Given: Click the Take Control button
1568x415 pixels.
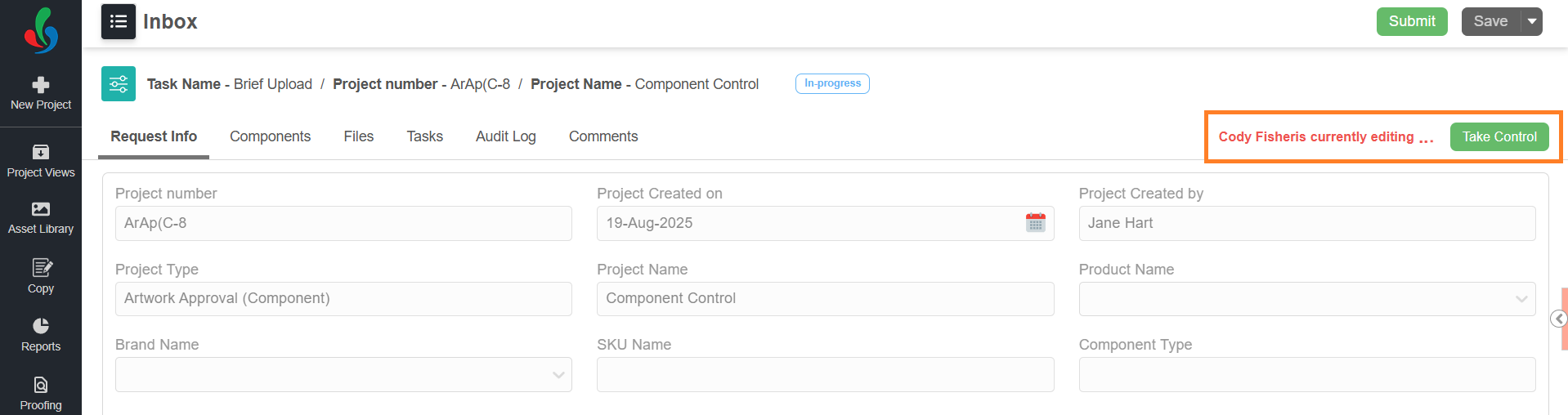Looking at the screenshot, I should (1499, 136).
